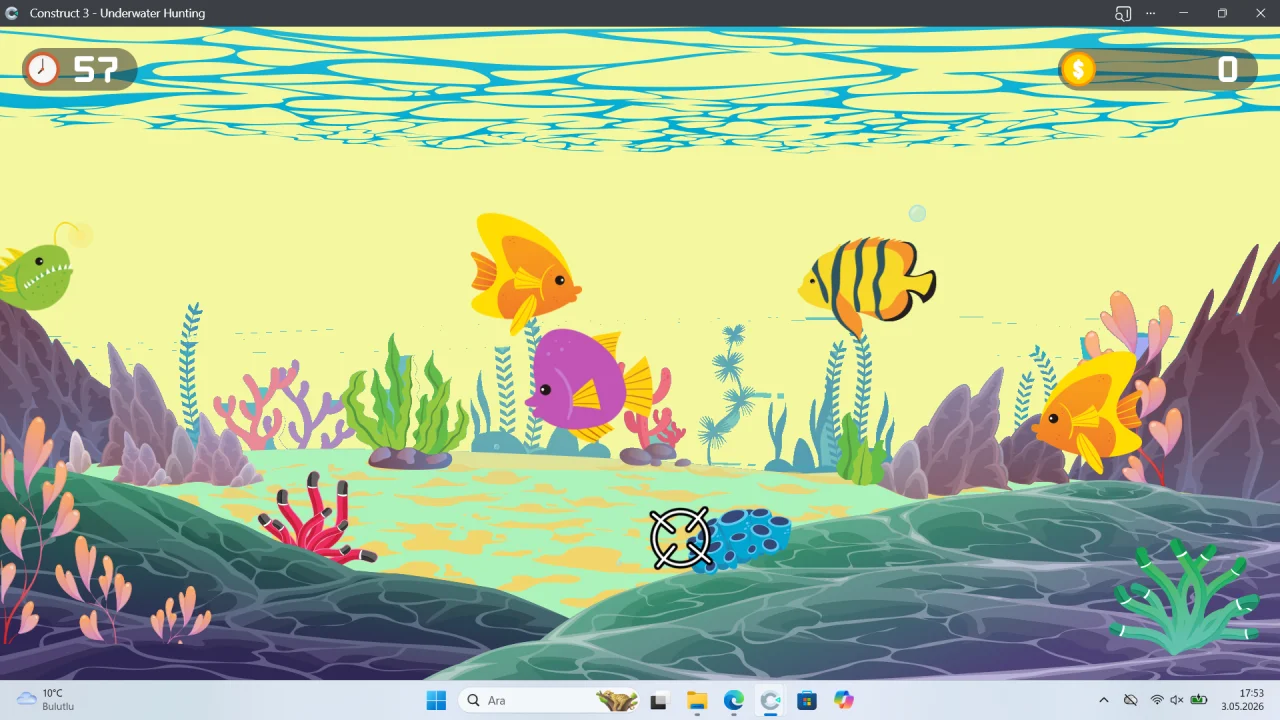Image resolution: width=1280 pixels, height=720 pixels.
Task: Click the red timer clock icon
Action: (42, 69)
